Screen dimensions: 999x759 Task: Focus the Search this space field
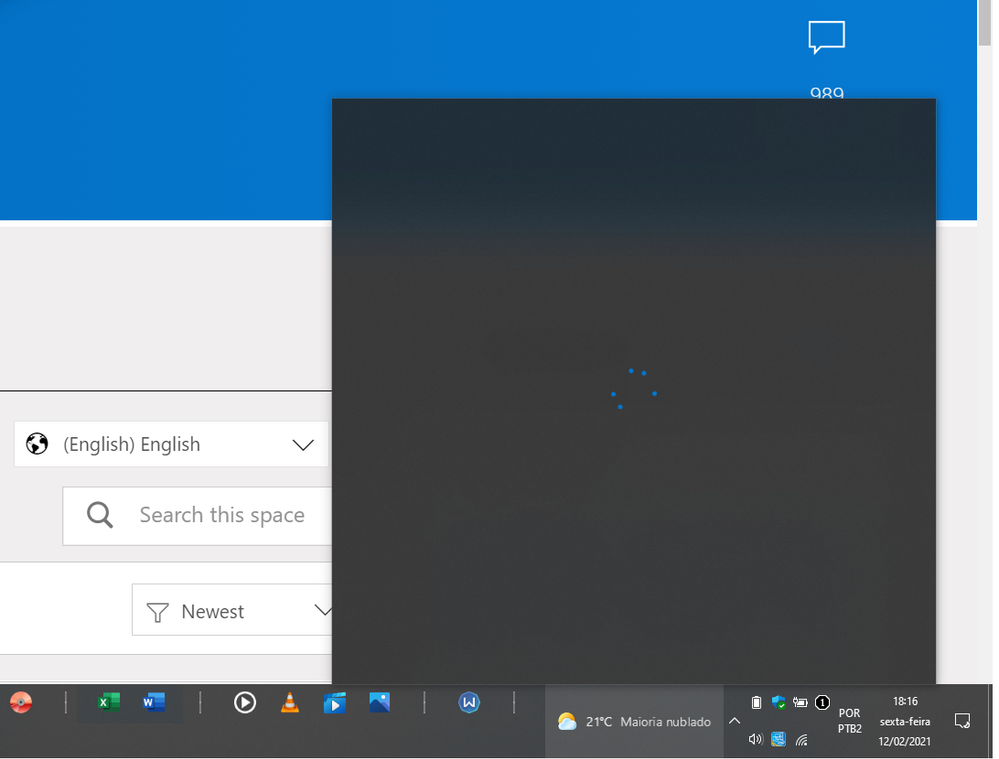(x=198, y=516)
